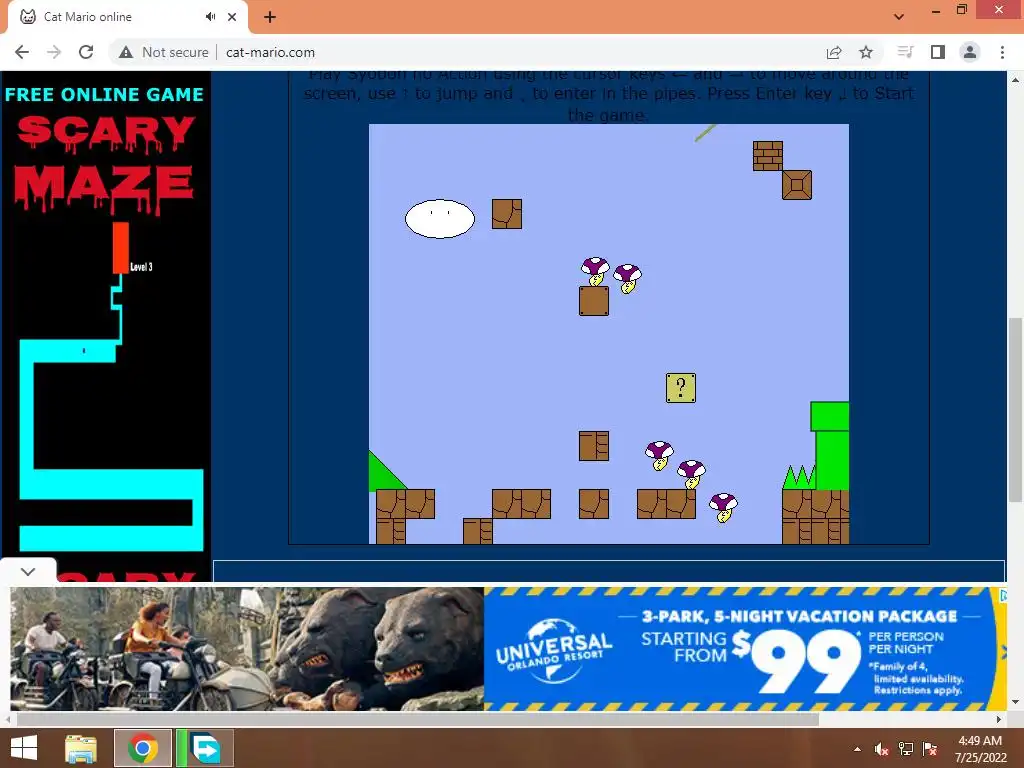Click the green pipe in the game

830,445
